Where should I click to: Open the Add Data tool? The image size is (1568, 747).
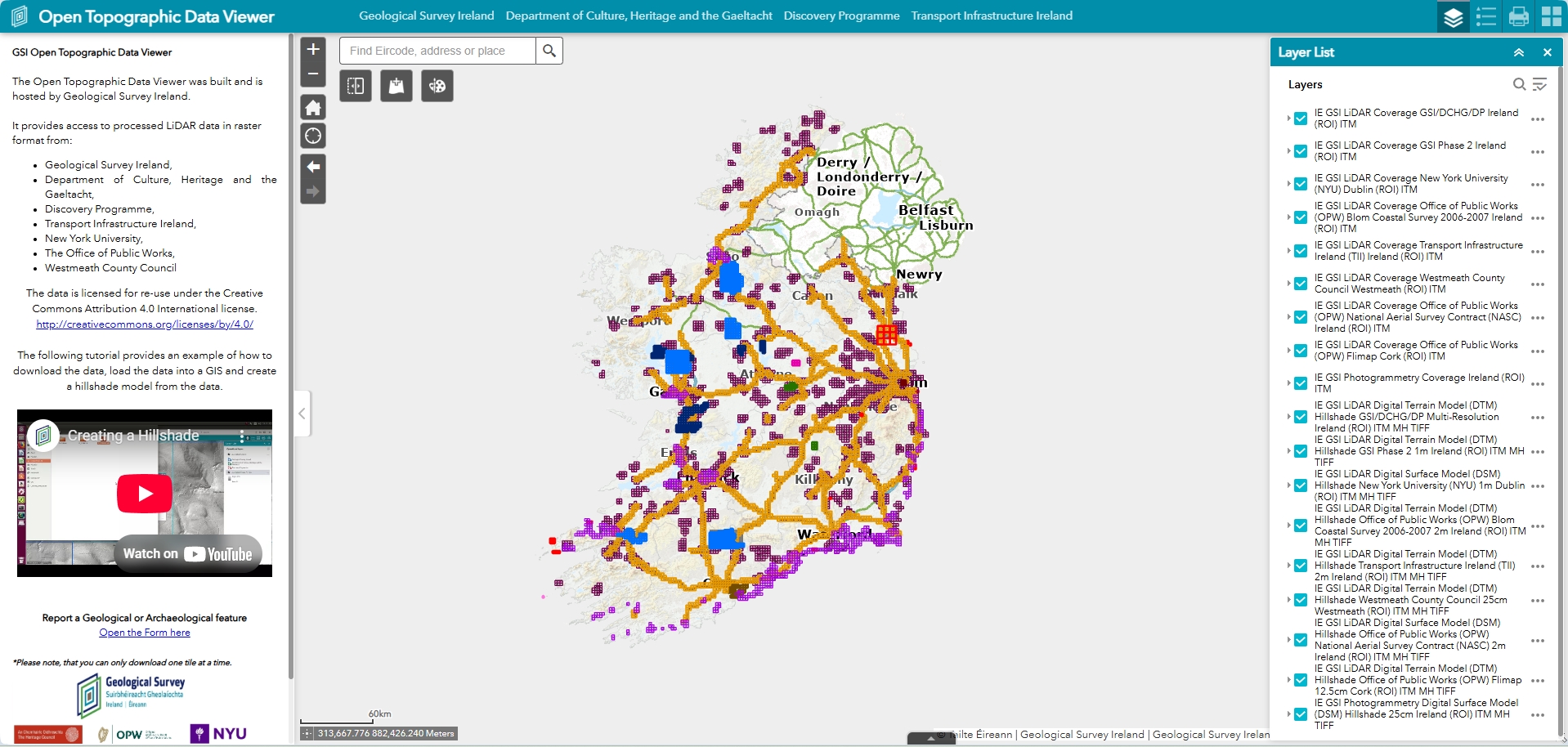coord(396,86)
